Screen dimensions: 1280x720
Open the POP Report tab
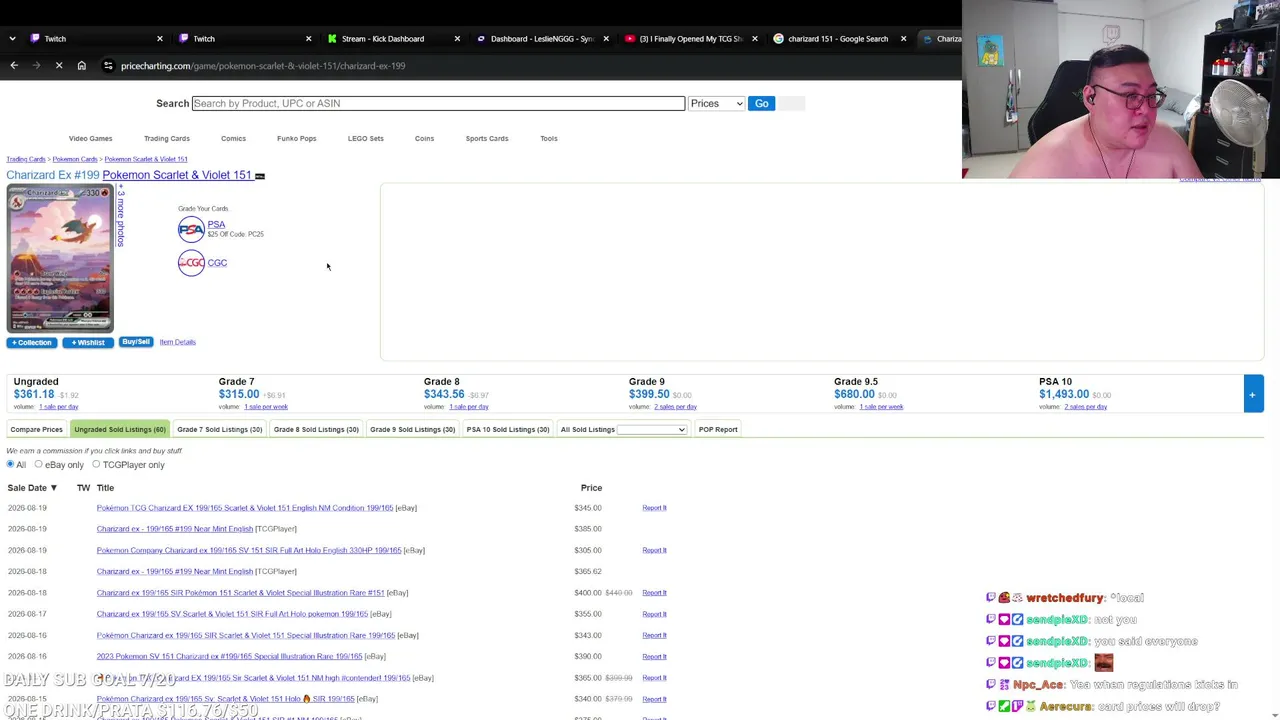718,430
